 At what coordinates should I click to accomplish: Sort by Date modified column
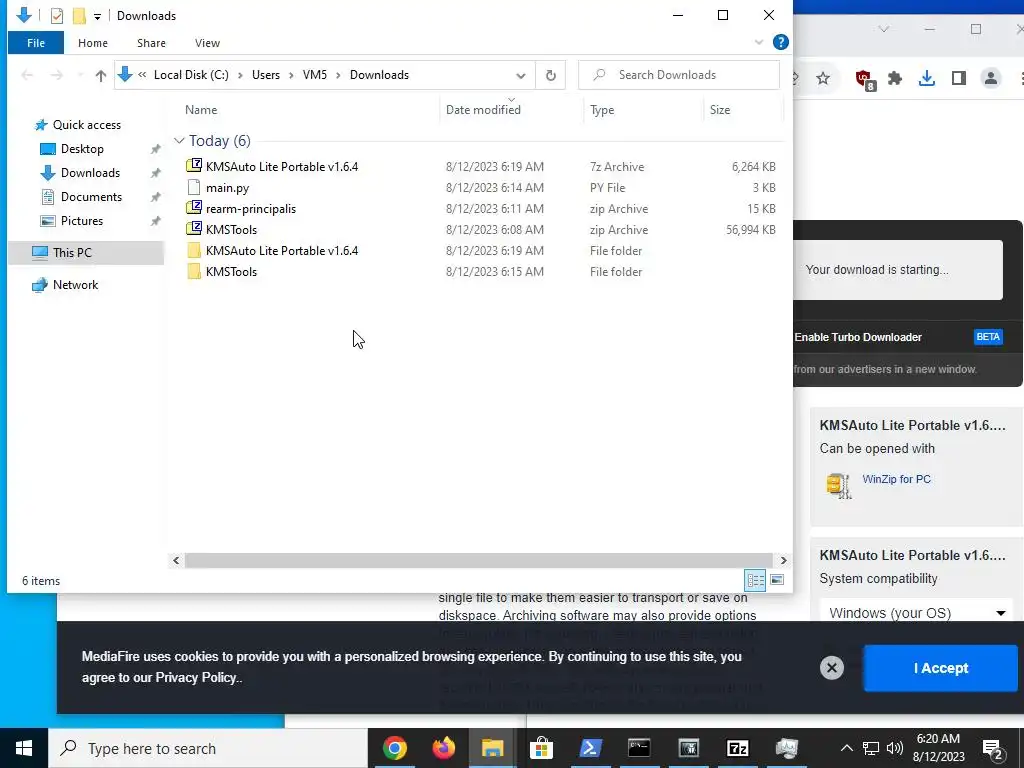coord(483,110)
